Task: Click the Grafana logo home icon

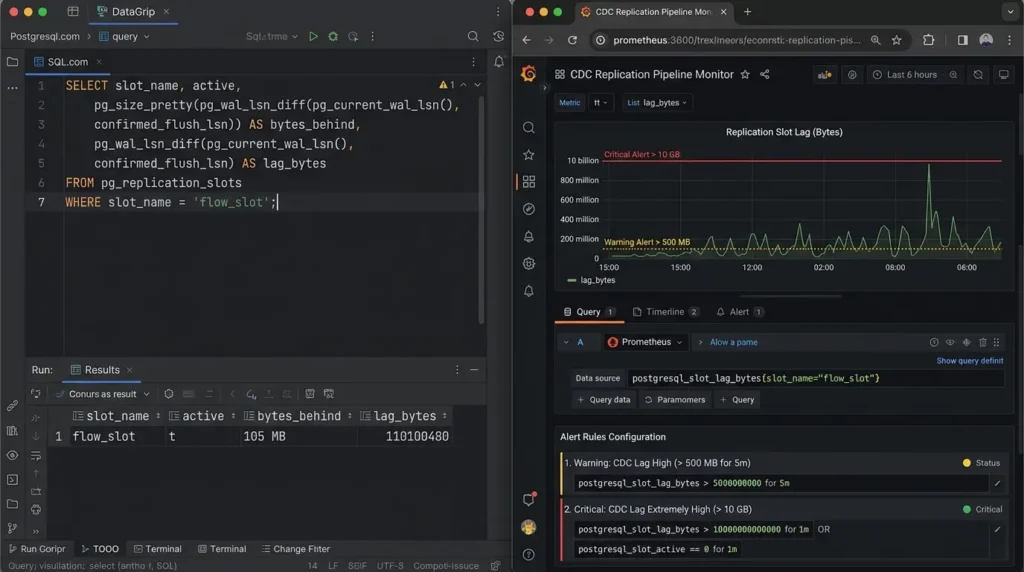Action: [528, 74]
